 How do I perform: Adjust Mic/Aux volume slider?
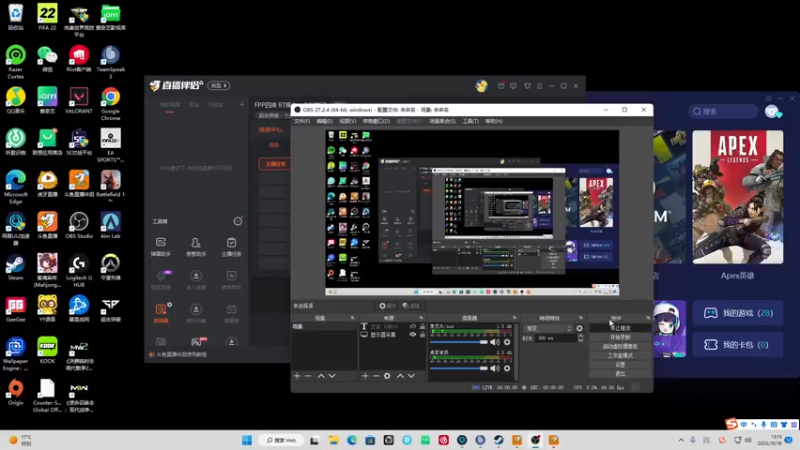pos(459,342)
